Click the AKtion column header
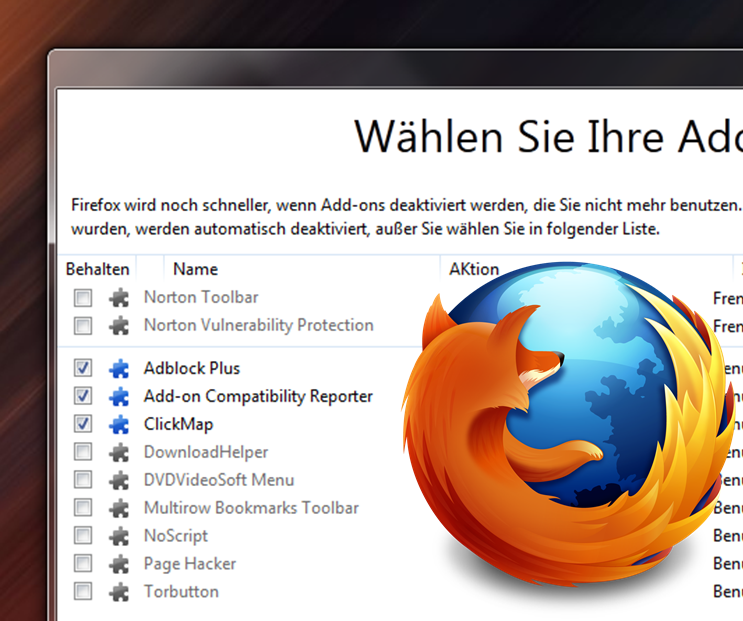743x621 pixels. 474,269
